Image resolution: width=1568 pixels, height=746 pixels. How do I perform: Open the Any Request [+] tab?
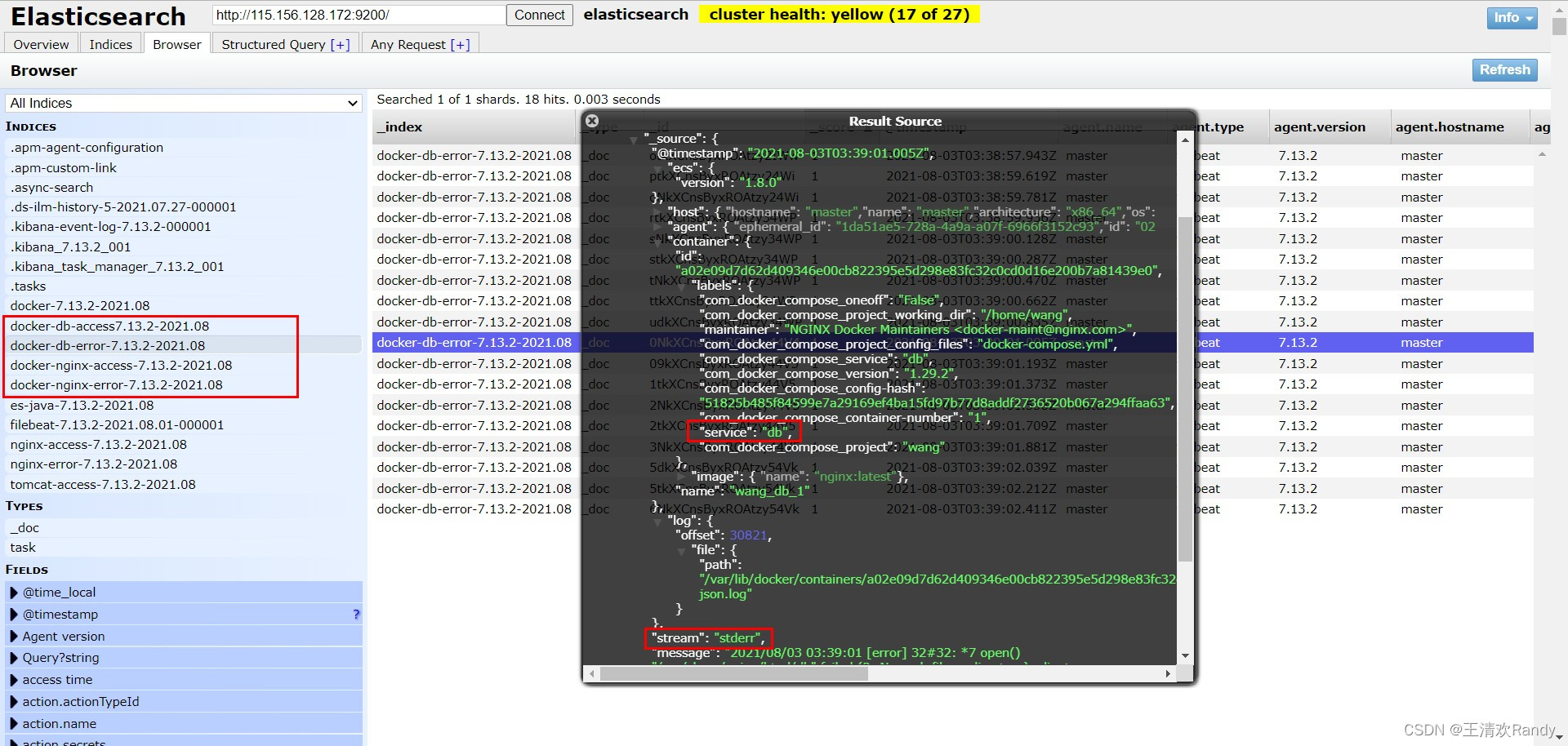click(x=420, y=44)
